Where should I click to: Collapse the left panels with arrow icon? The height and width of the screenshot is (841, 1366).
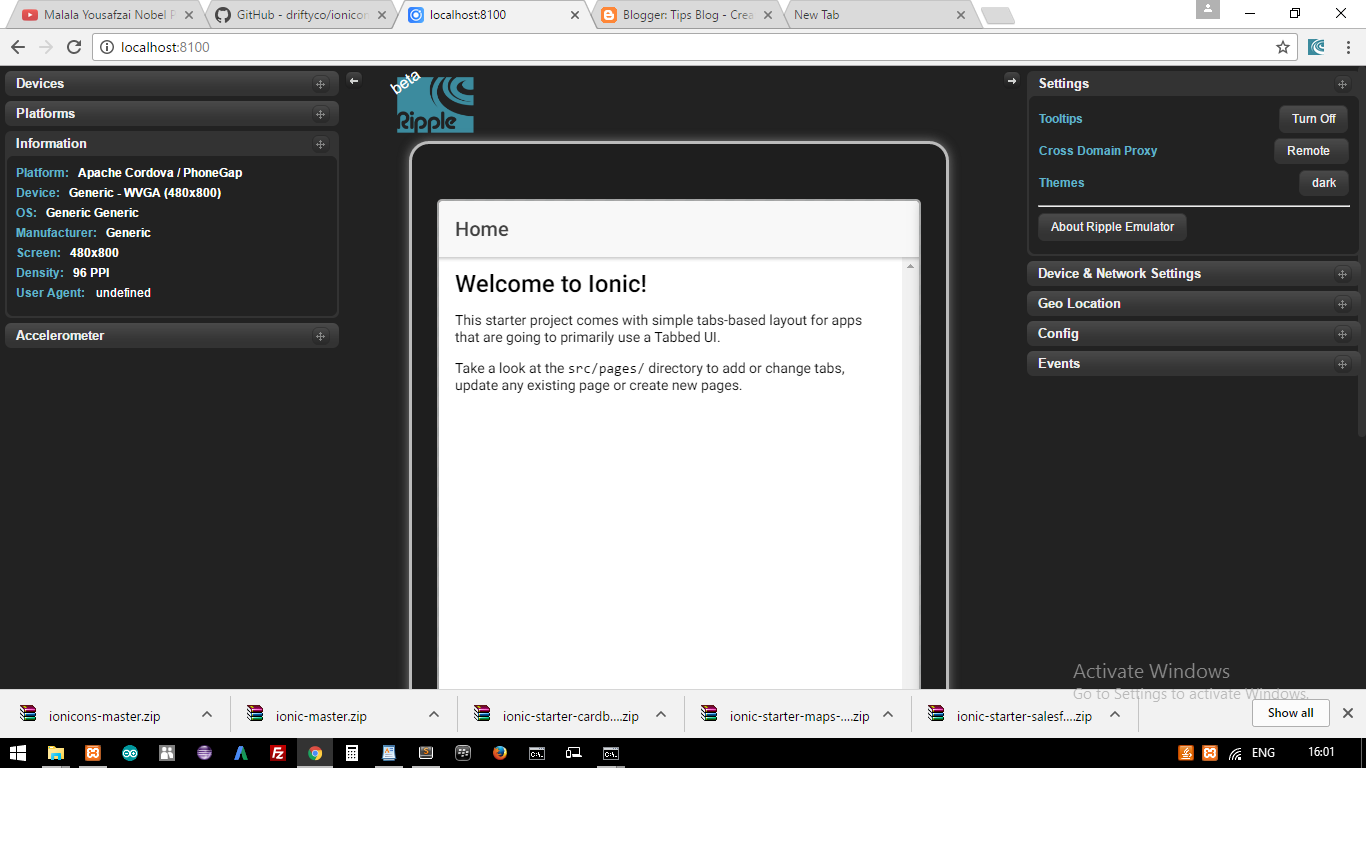tap(354, 80)
